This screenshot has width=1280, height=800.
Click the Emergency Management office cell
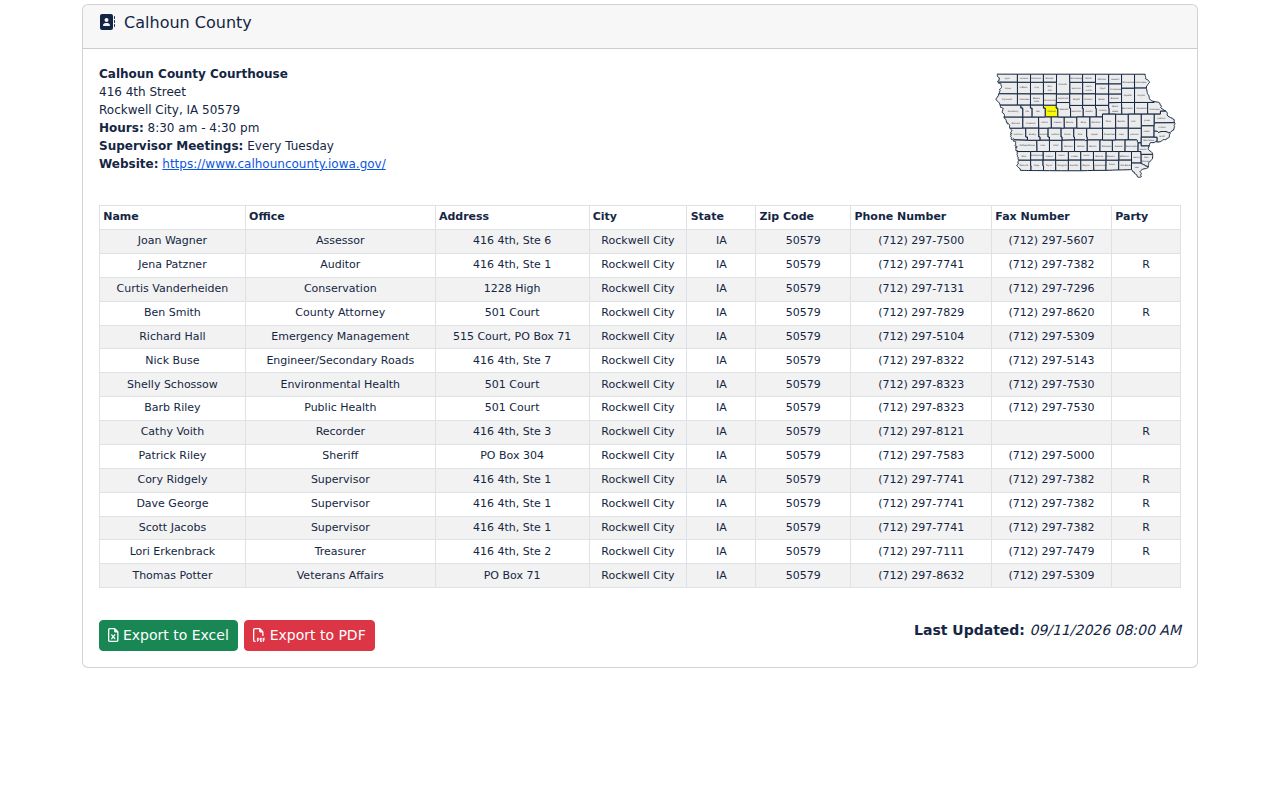pos(340,337)
